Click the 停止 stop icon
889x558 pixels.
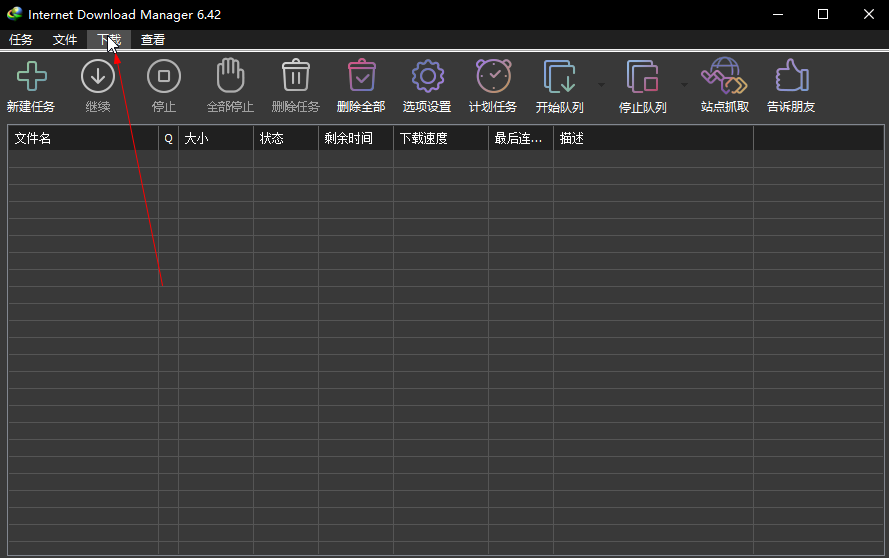[164, 76]
